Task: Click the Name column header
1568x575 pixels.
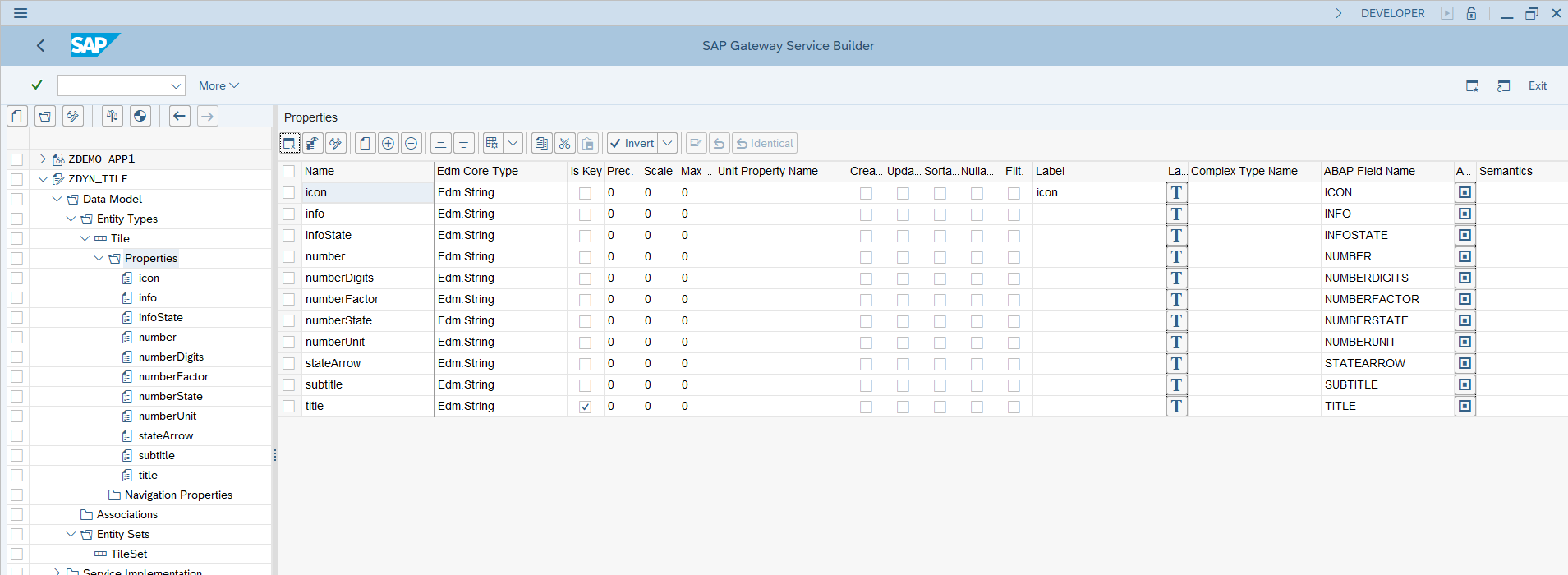Action: (368, 171)
